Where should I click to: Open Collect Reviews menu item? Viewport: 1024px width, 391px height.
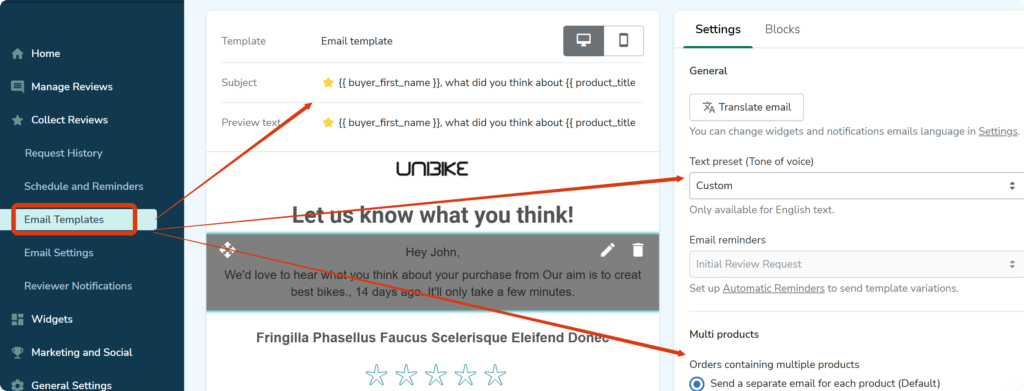pyautogui.click(x=69, y=120)
